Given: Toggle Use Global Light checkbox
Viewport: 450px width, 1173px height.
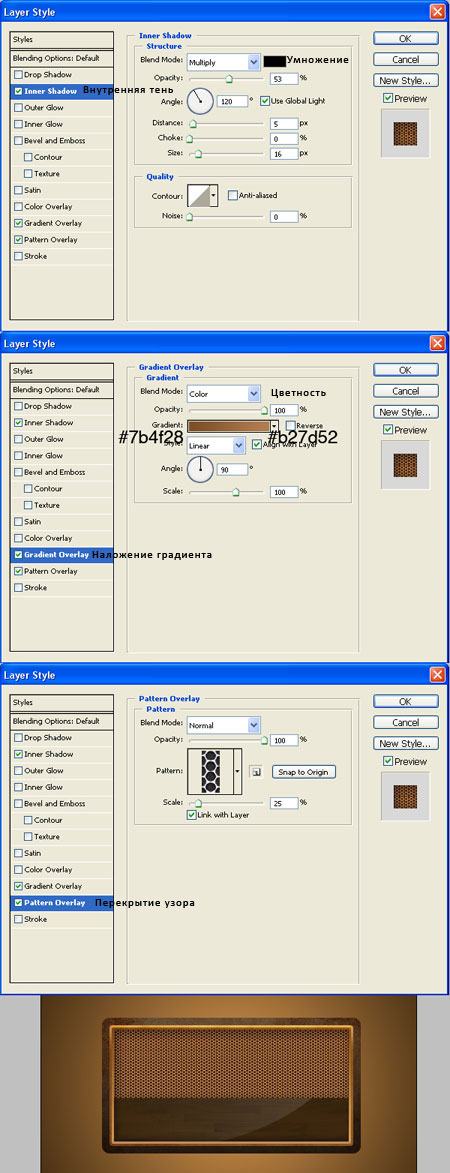Looking at the screenshot, I should coord(265,100).
